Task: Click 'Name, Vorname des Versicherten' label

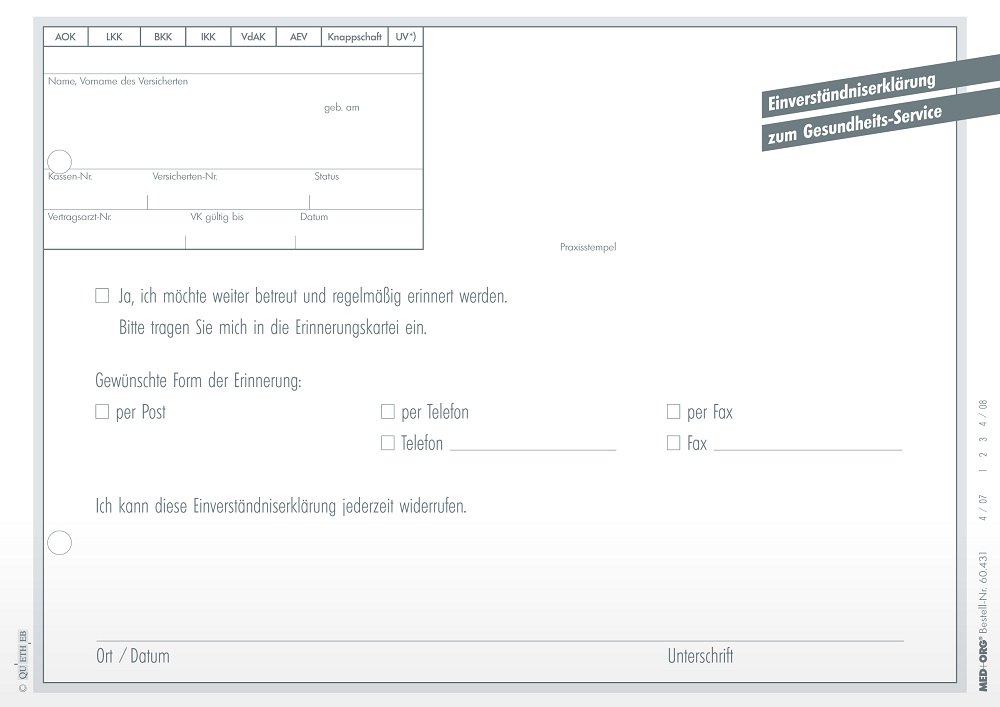Action: click(118, 82)
